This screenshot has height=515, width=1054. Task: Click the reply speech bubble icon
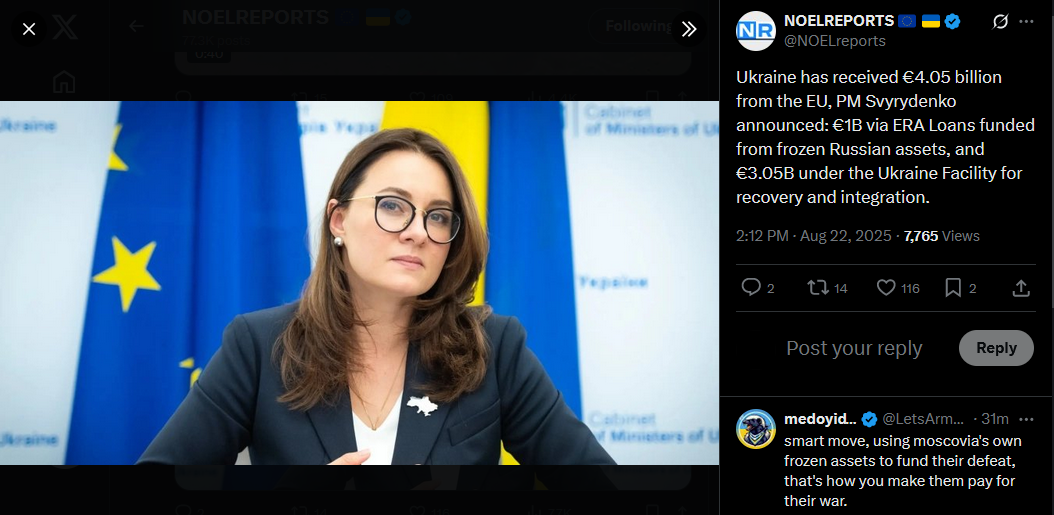coord(750,288)
